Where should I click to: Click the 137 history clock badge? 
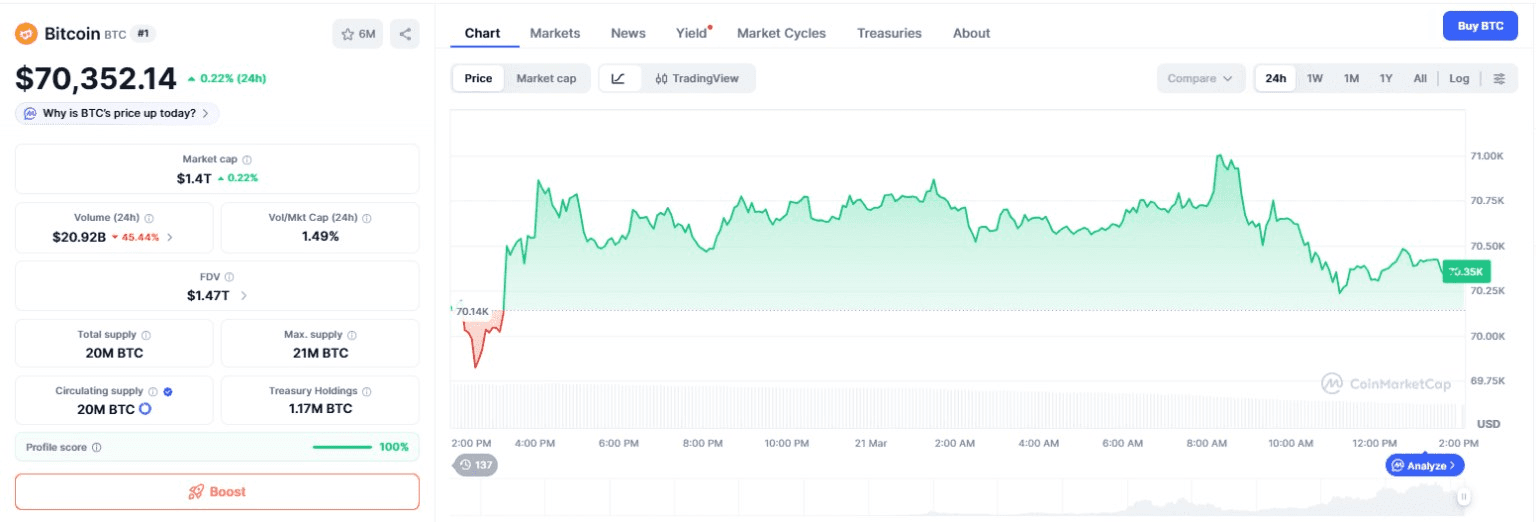476,465
